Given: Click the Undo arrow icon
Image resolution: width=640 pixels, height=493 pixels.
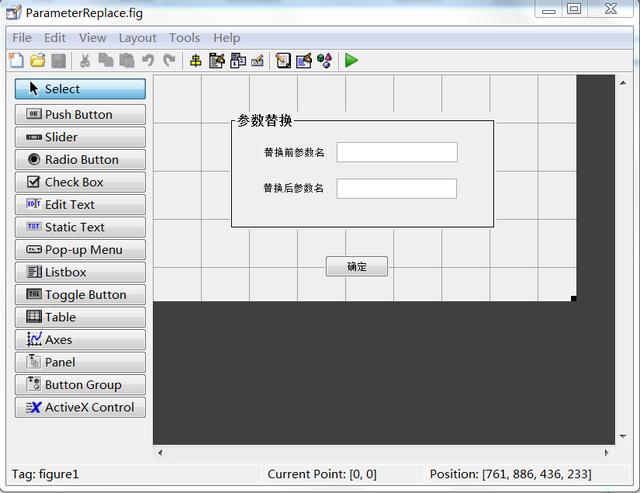Looking at the screenshot, I should click(x=148, y=60).
